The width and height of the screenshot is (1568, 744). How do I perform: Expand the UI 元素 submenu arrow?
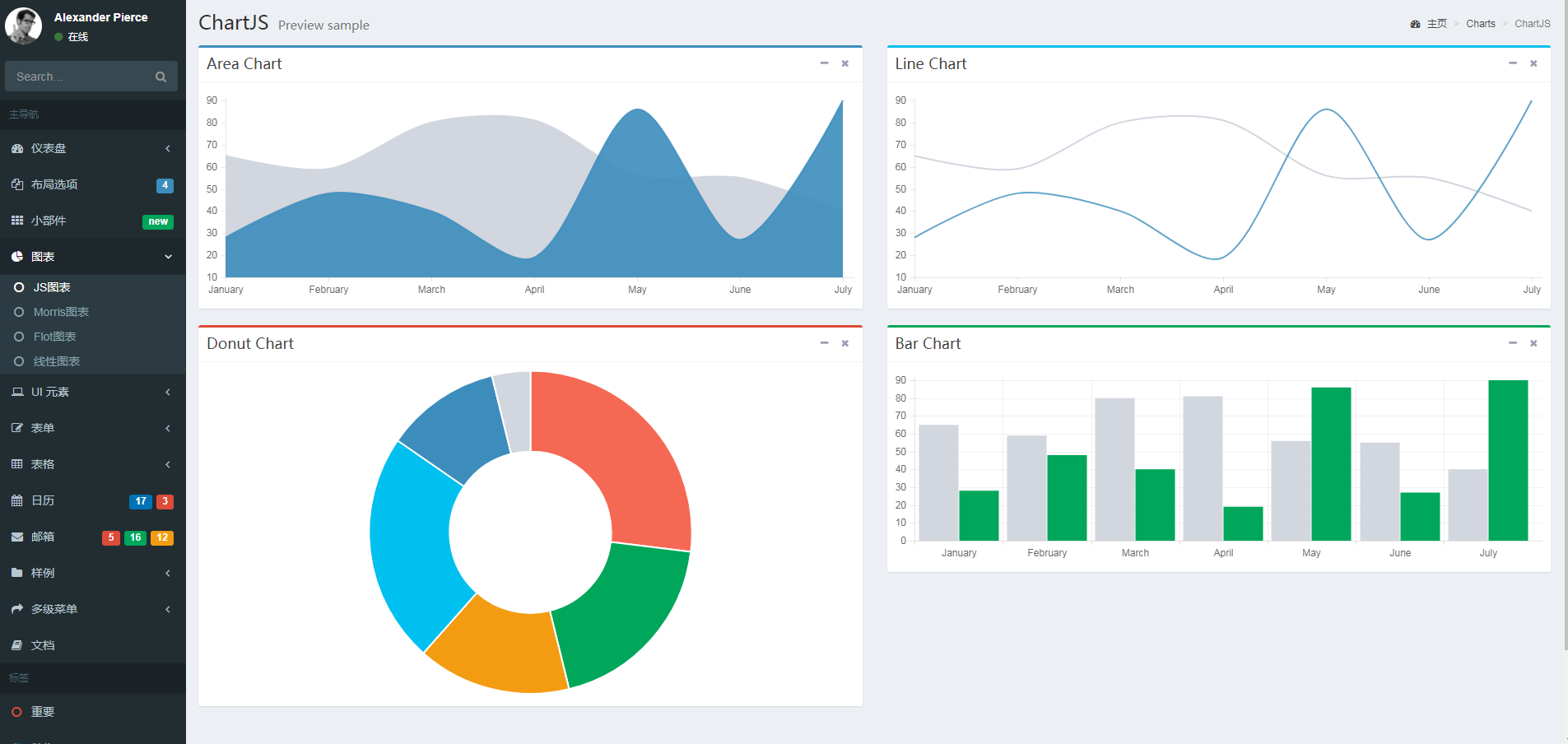(168, 392)
